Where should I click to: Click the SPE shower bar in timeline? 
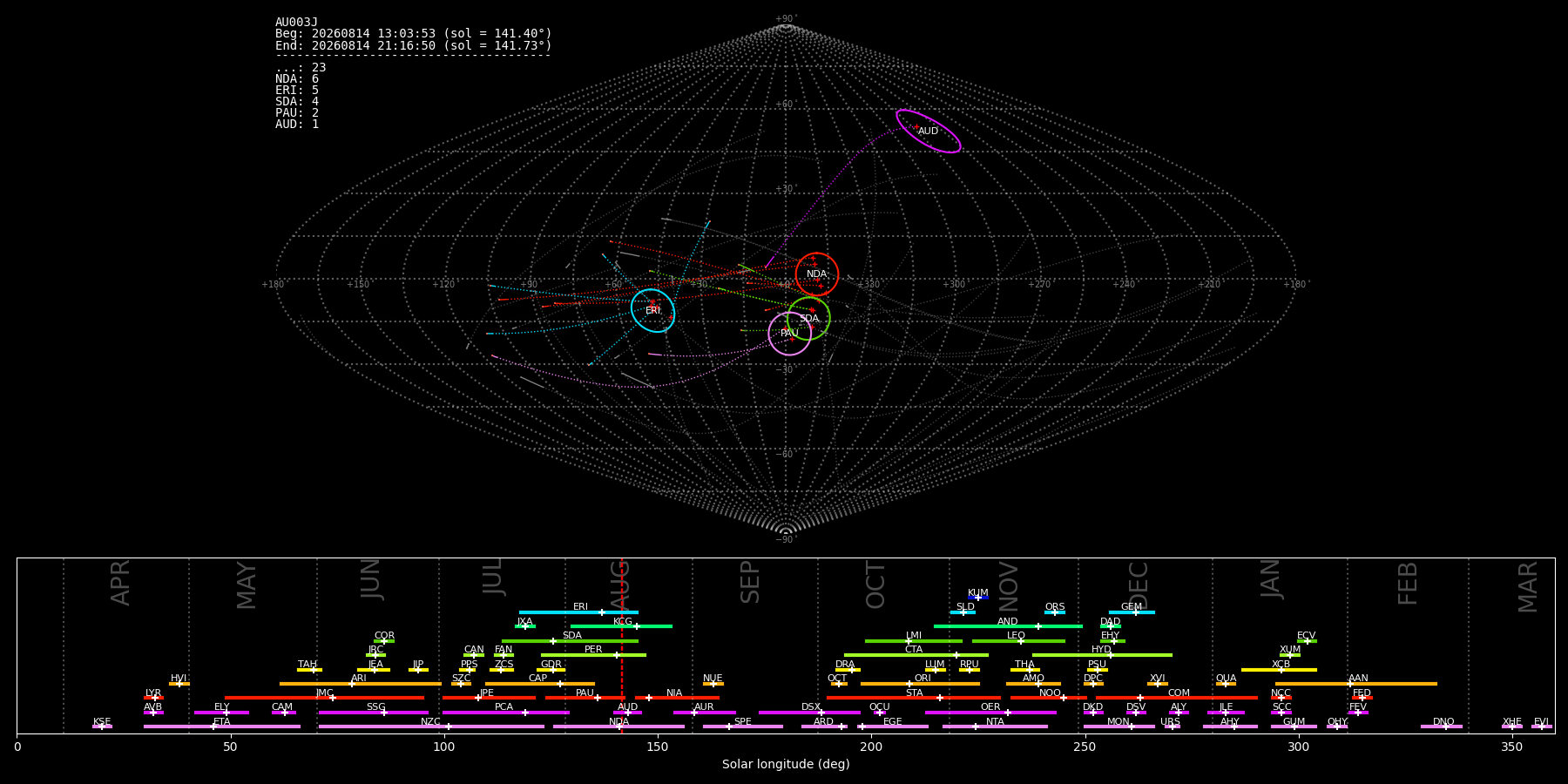tap(743, 727)
